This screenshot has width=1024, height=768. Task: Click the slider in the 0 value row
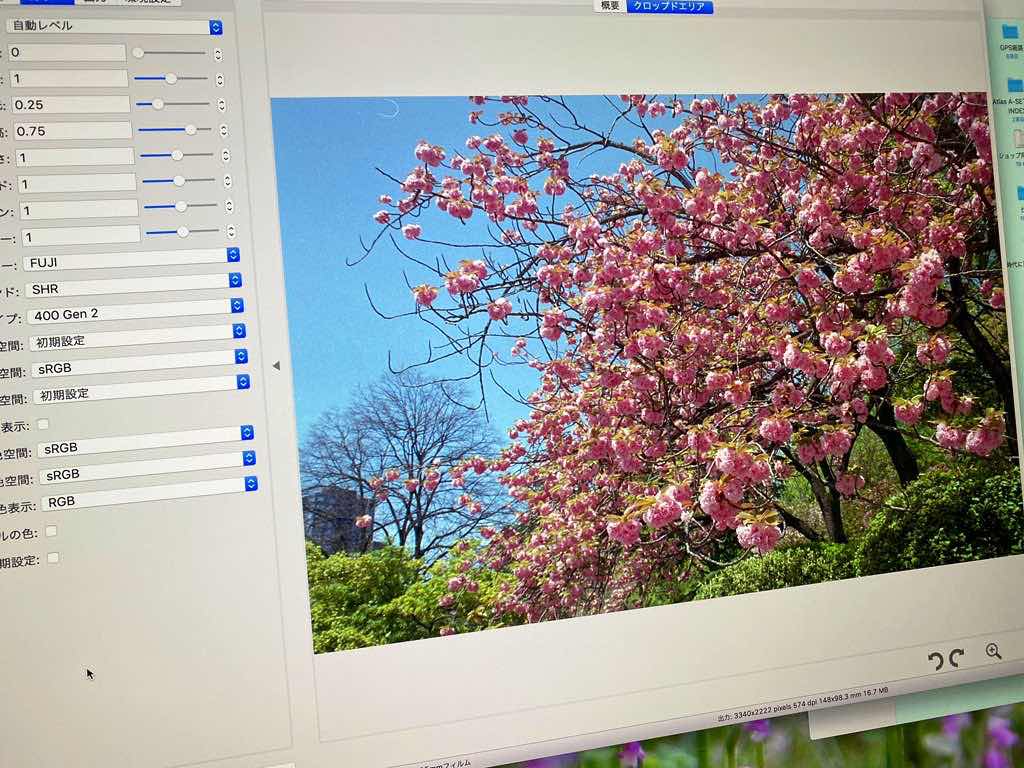(x=169, y=52)
